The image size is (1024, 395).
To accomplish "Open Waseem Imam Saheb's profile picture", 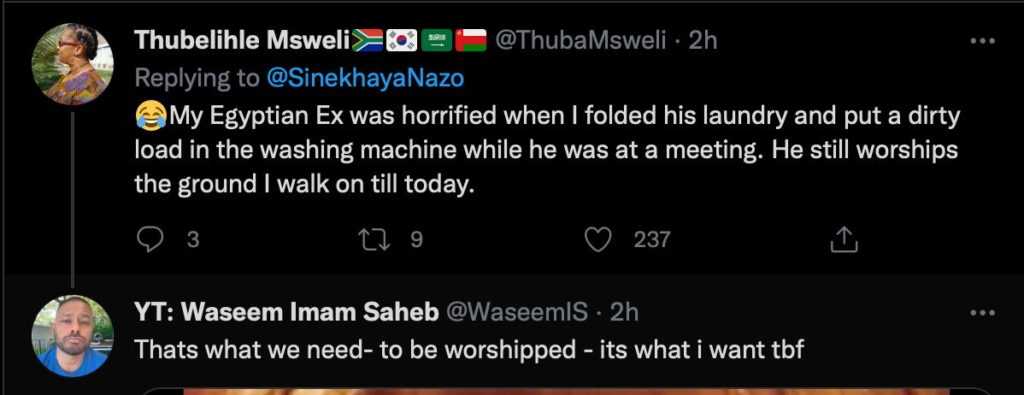I will [72, 336].
